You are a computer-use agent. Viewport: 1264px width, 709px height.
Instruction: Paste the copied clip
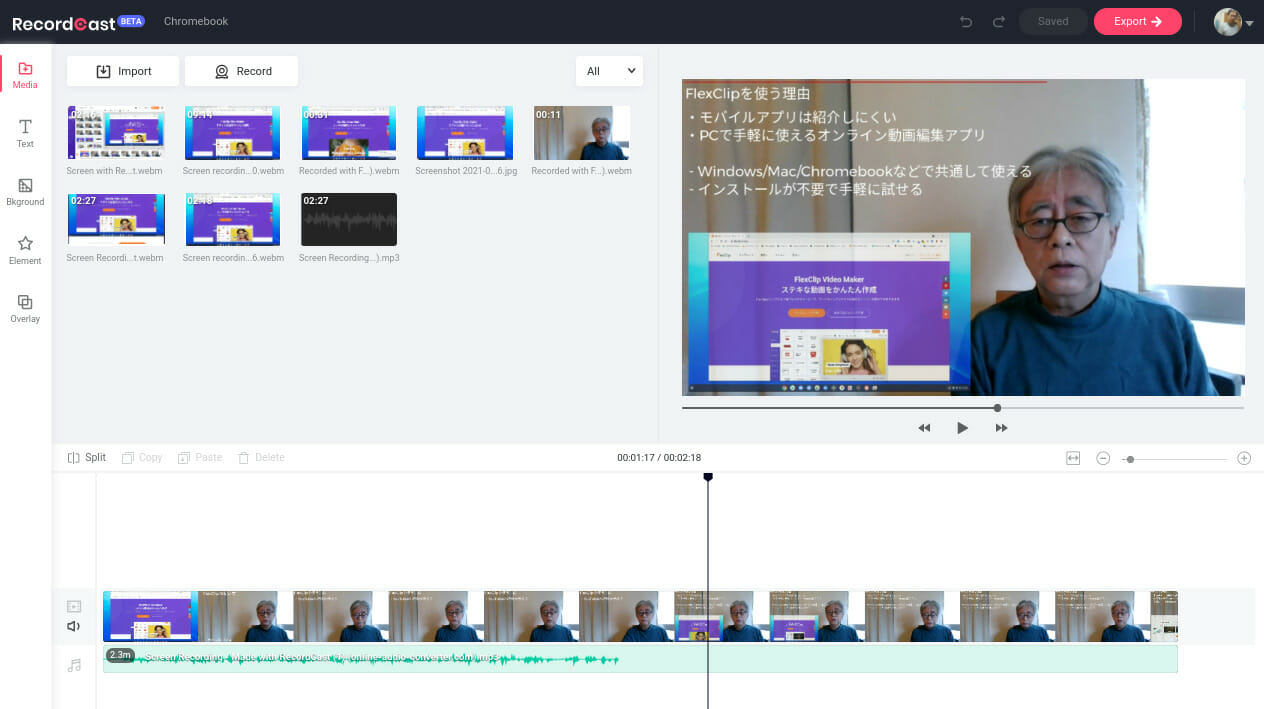pyautogui.click(x=200, y=458)
